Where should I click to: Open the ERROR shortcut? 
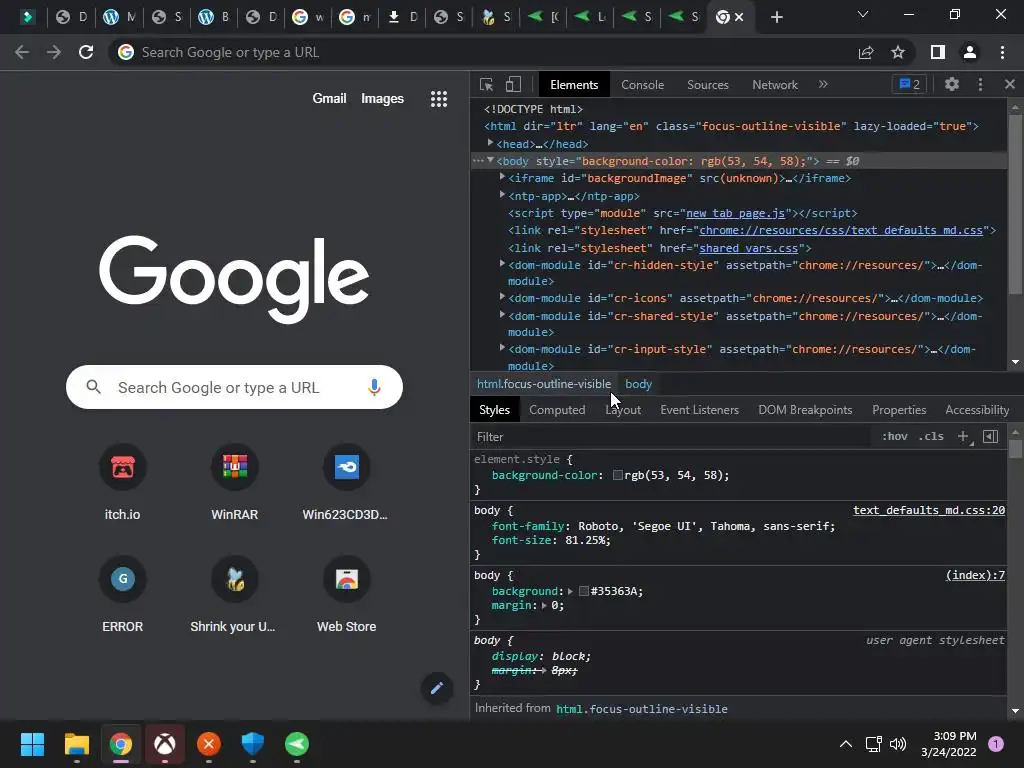pyautogui.click(x=123, y=594)
